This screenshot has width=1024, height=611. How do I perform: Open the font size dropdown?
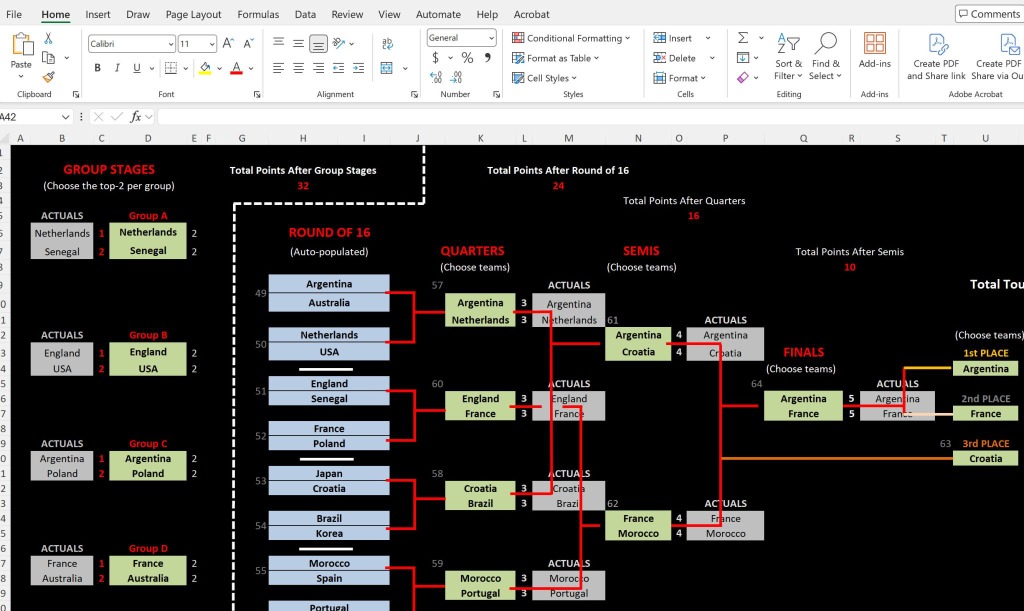click(212, 44)
